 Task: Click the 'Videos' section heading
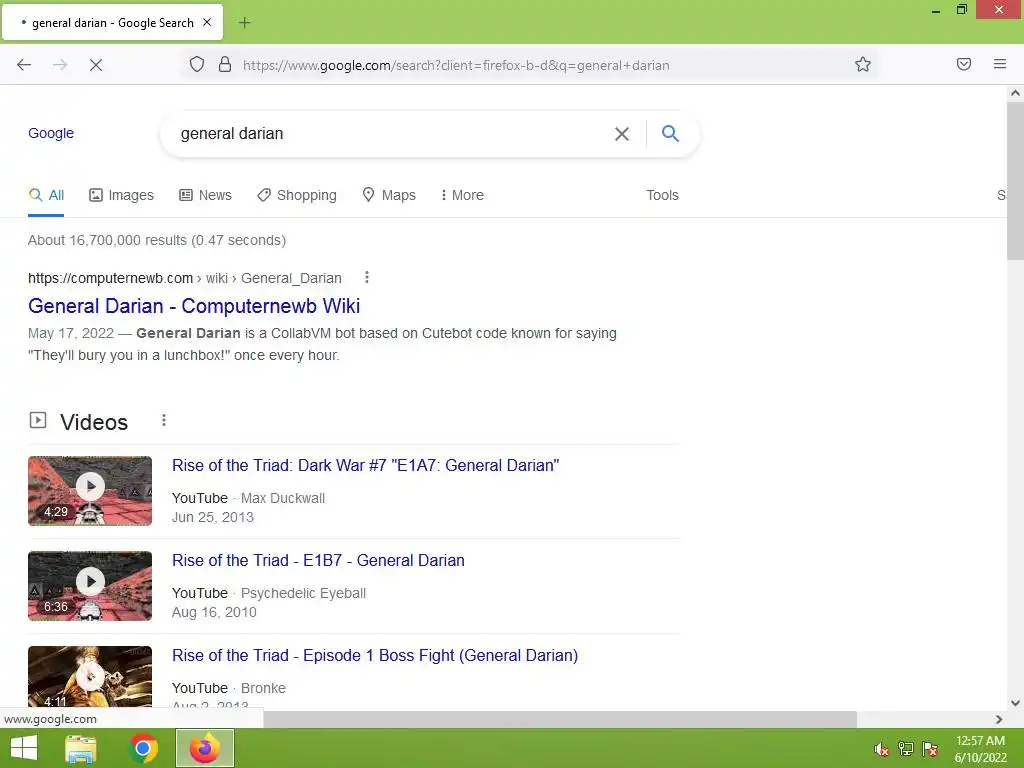94,422
